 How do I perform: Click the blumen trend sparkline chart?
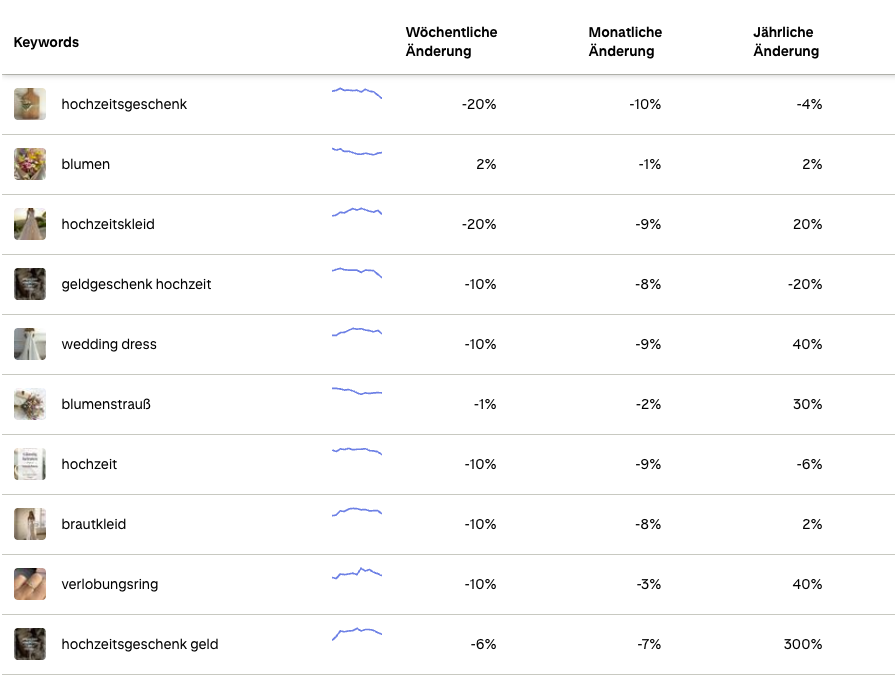[357, 152]
